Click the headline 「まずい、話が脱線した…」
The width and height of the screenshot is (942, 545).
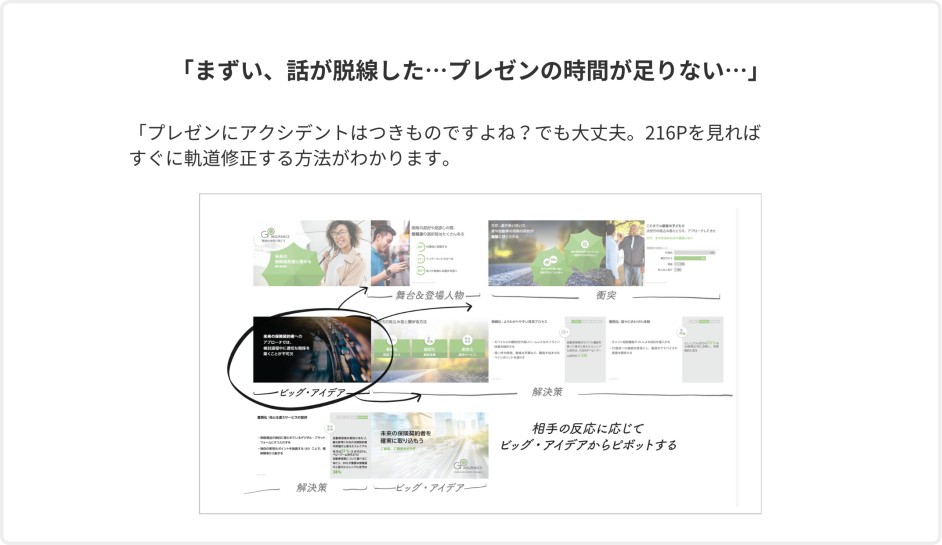(470, 72)
